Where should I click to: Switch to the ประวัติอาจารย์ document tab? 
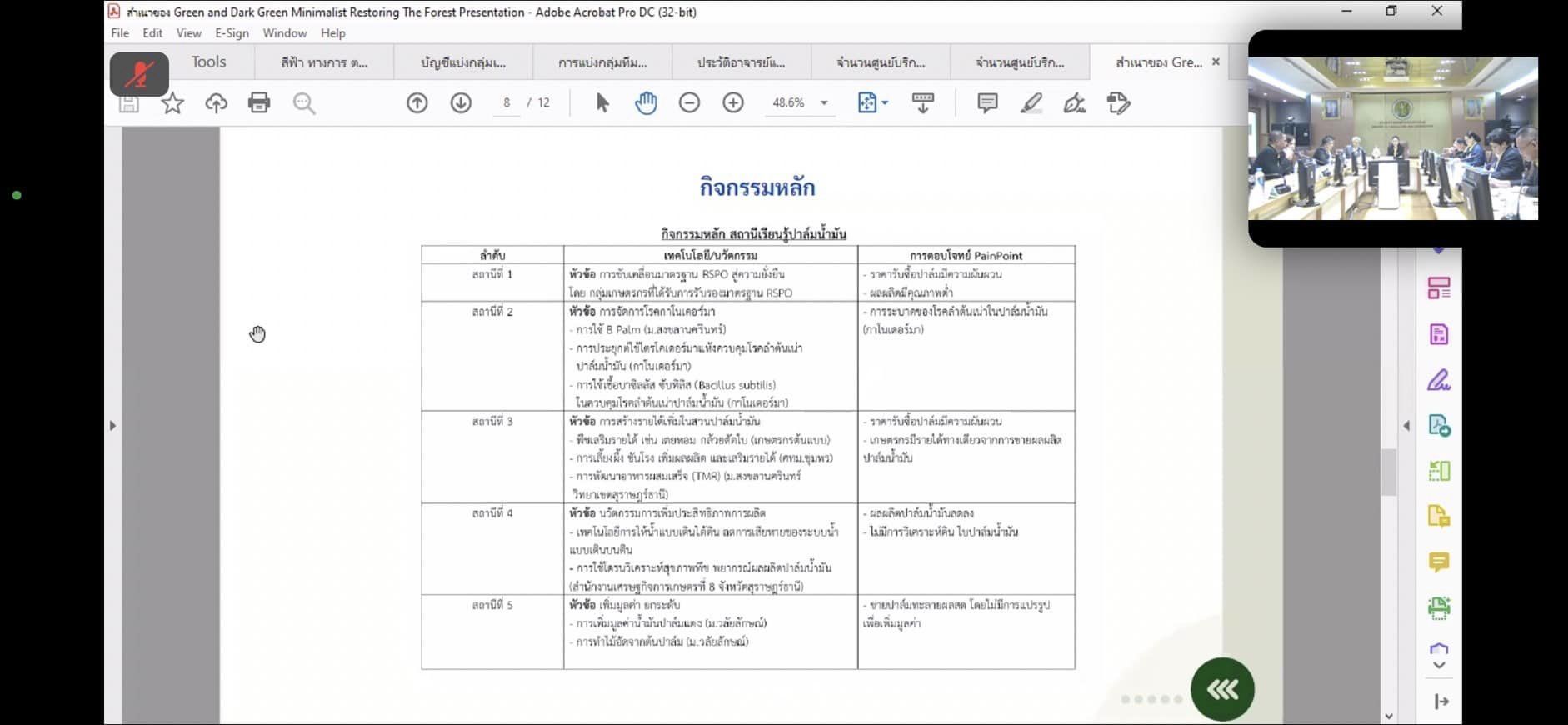coord(741,62)
